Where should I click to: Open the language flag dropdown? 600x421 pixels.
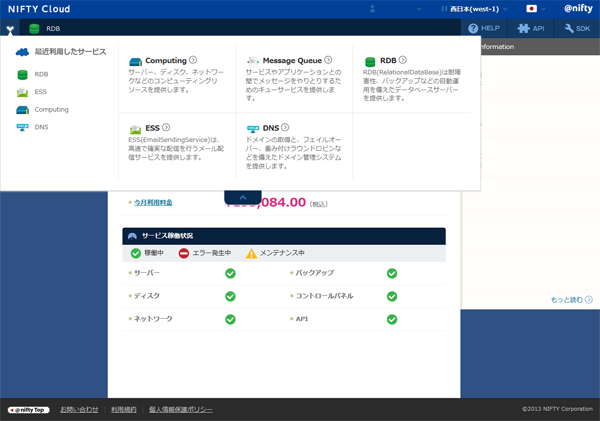click(537, 8)
